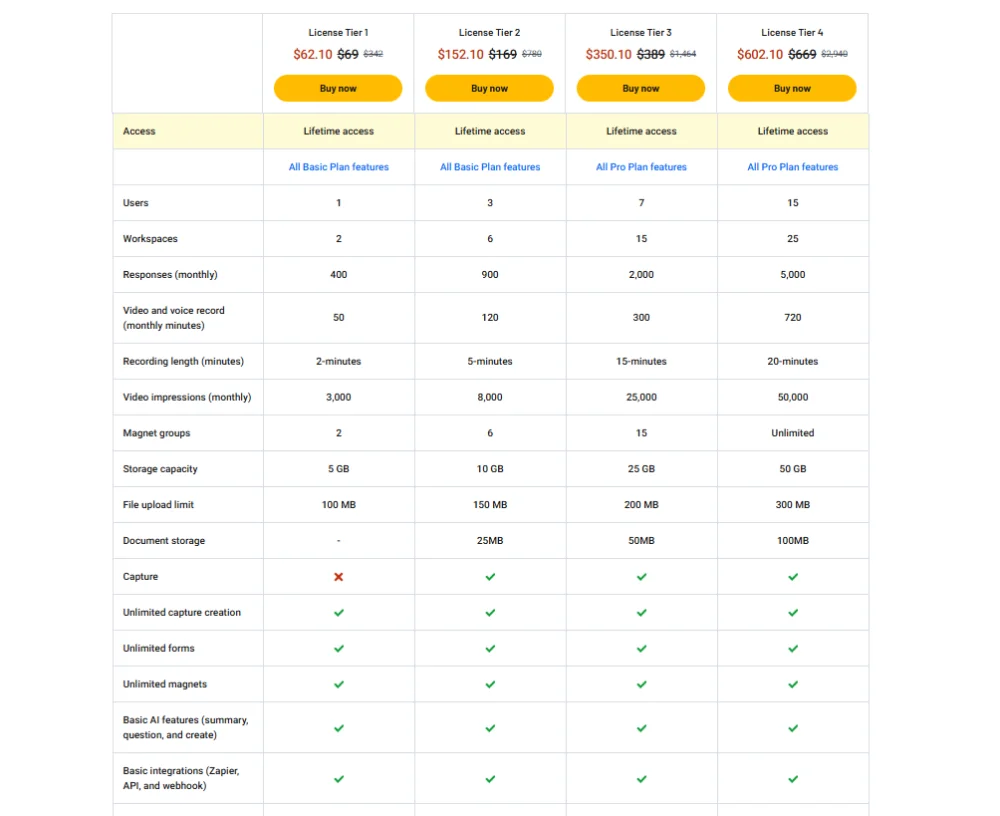Open All Pro Plan features under Tier 4
The width and height of the screenshot is (1000, 816).
click(793, 167)
